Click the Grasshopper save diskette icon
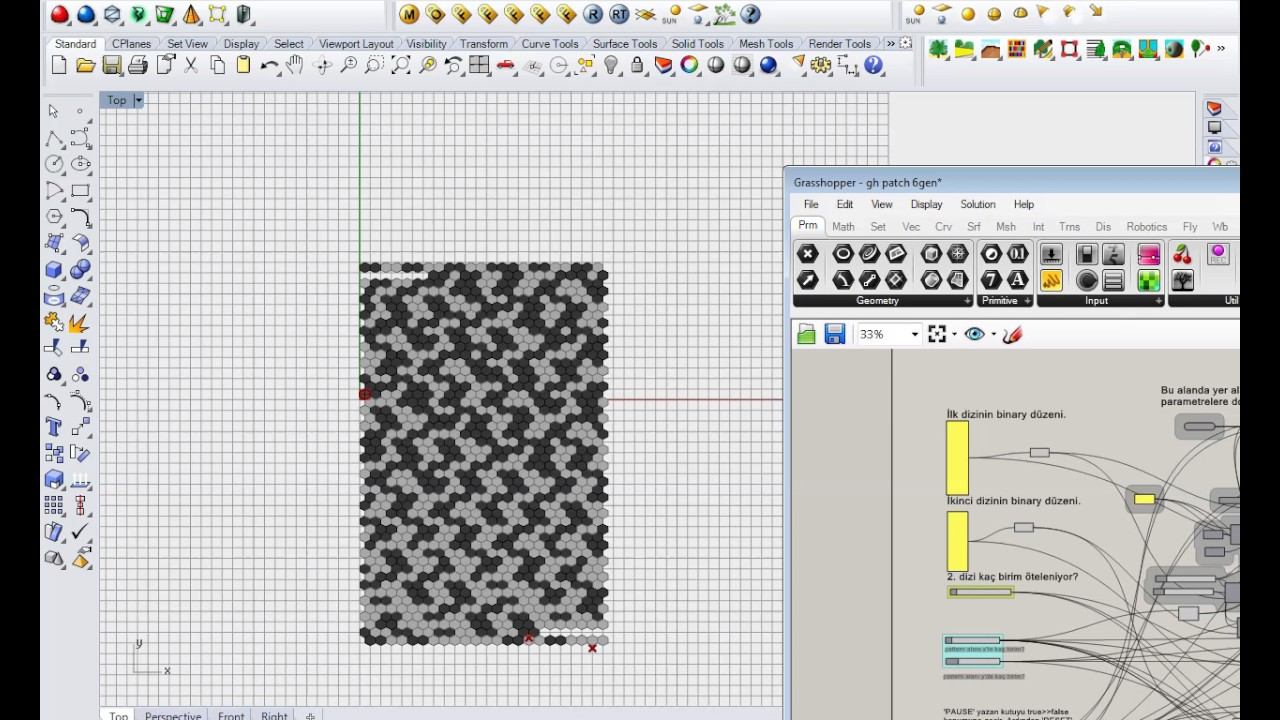Viewport: 1280px width, 720px height. click(835, 334)
